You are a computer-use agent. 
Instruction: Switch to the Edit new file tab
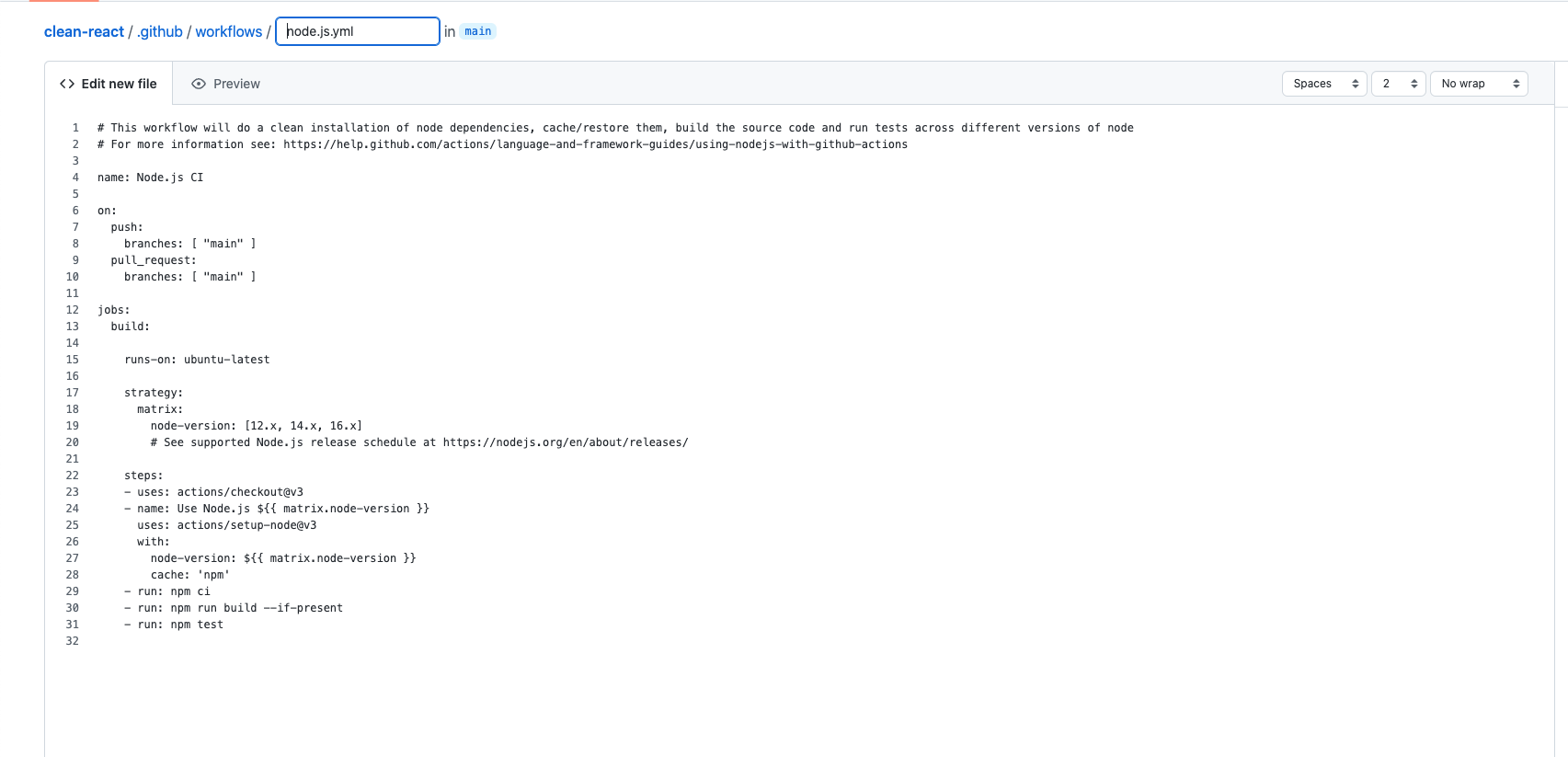point(109,84)
